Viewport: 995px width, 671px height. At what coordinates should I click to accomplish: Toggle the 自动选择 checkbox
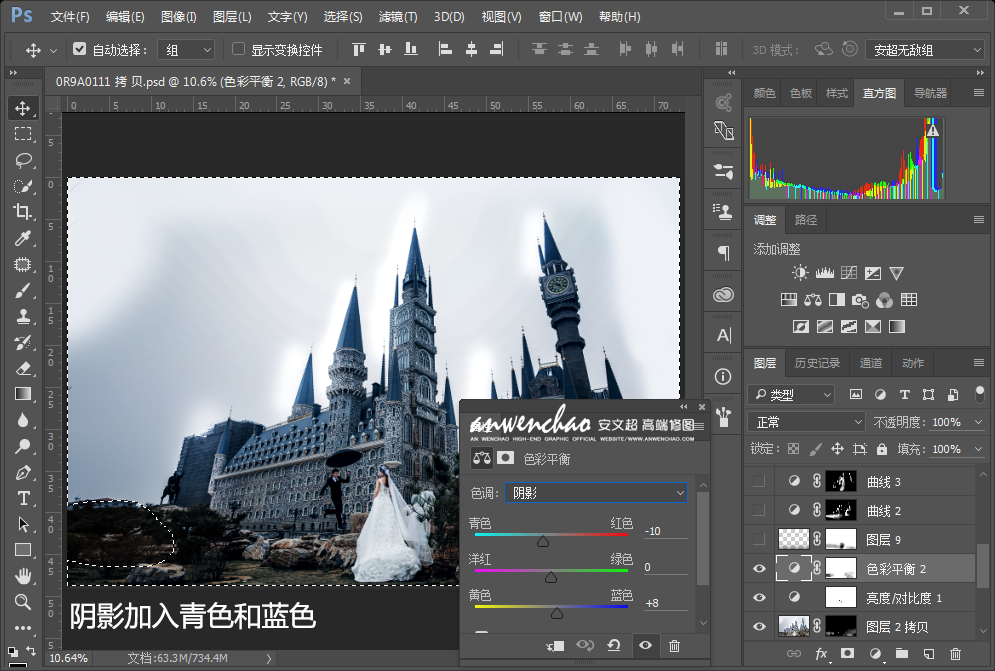point(79,49)
